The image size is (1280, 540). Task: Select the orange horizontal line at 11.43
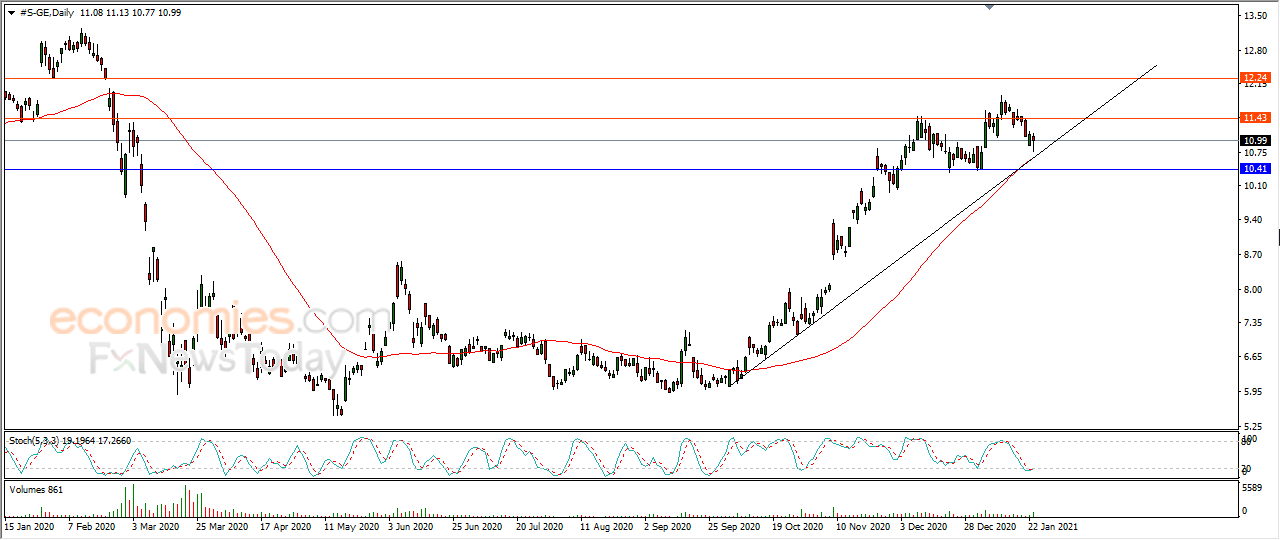pyautogui.click(x=620, y=119)
